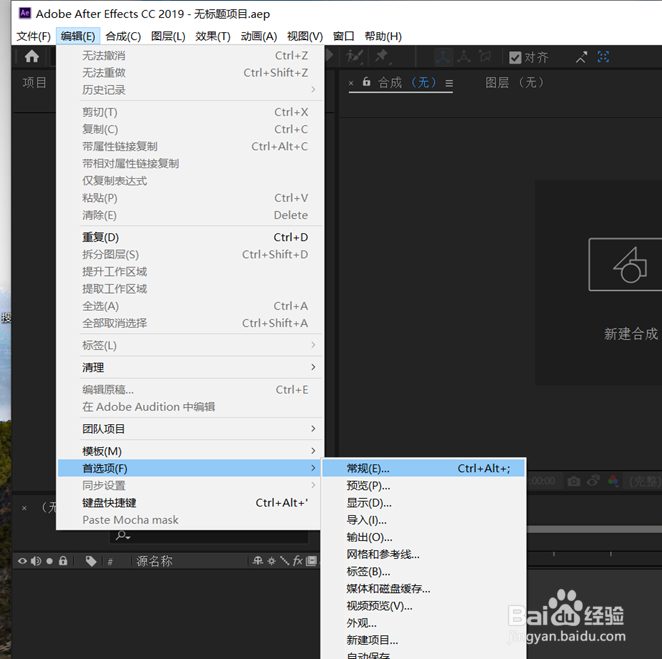Open 常规(E)... preferences
This screenshot has width=662, height=659.
click(x=423, y=468)
